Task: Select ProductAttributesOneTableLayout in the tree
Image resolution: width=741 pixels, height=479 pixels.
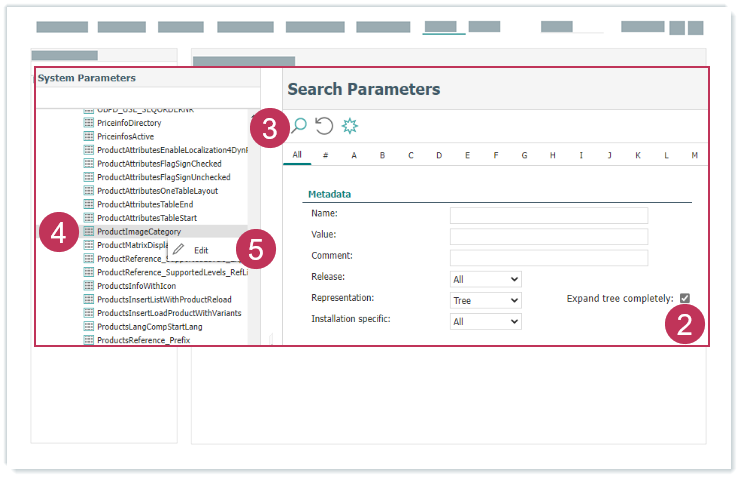Action: [157, 191]
